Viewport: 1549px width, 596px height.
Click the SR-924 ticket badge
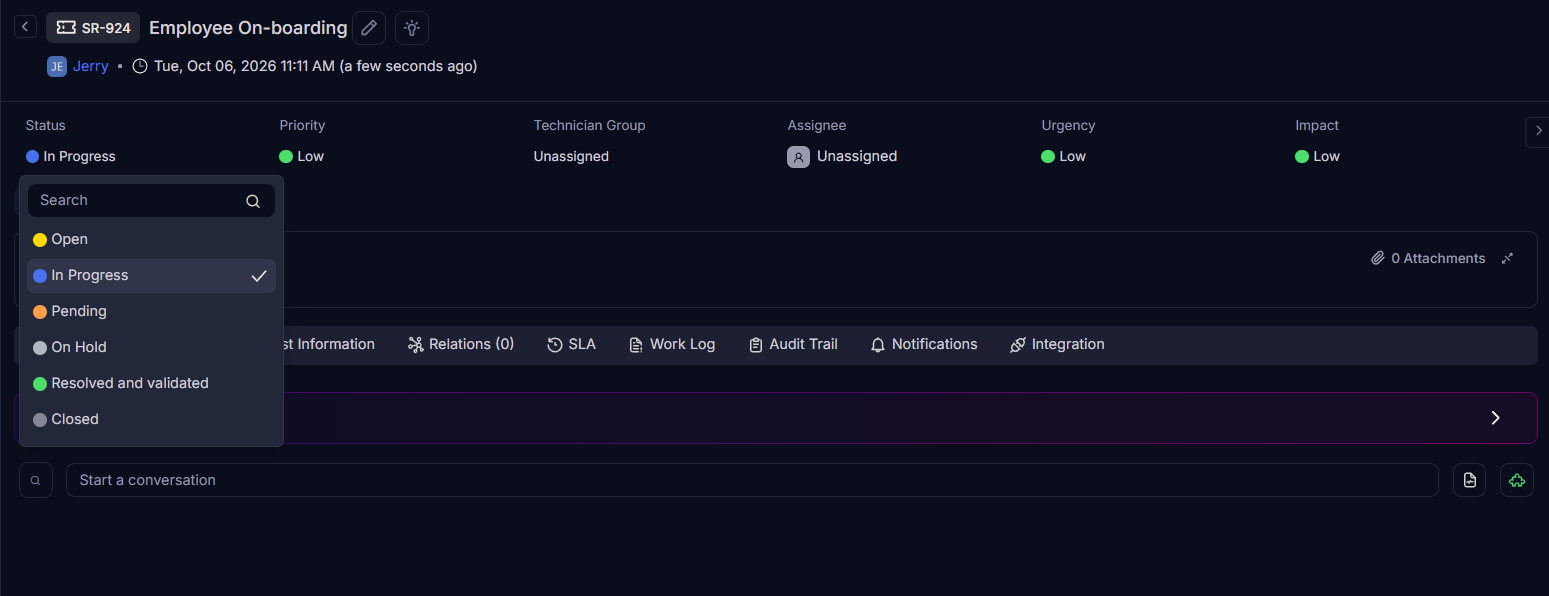click(93, 28)
